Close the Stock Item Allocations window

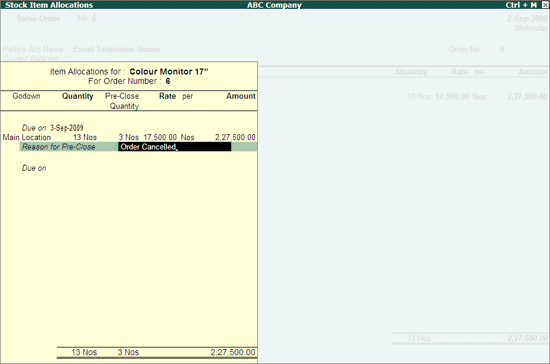545,5
